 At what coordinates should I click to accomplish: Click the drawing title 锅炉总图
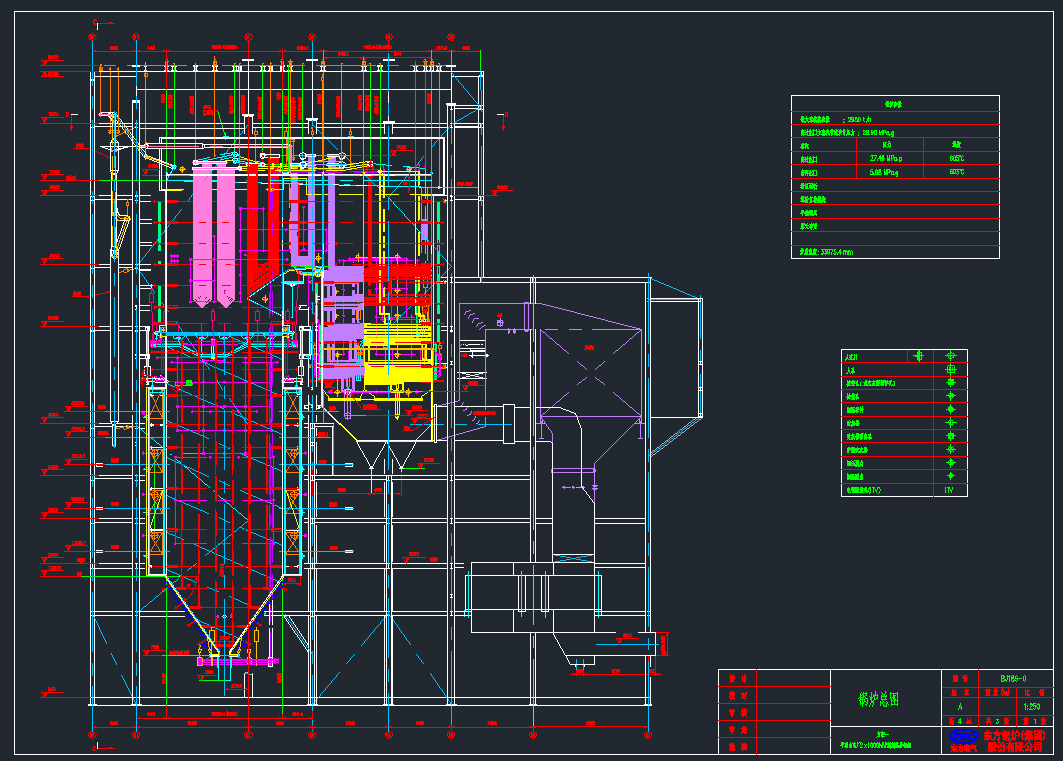click(x=879, y=699)
